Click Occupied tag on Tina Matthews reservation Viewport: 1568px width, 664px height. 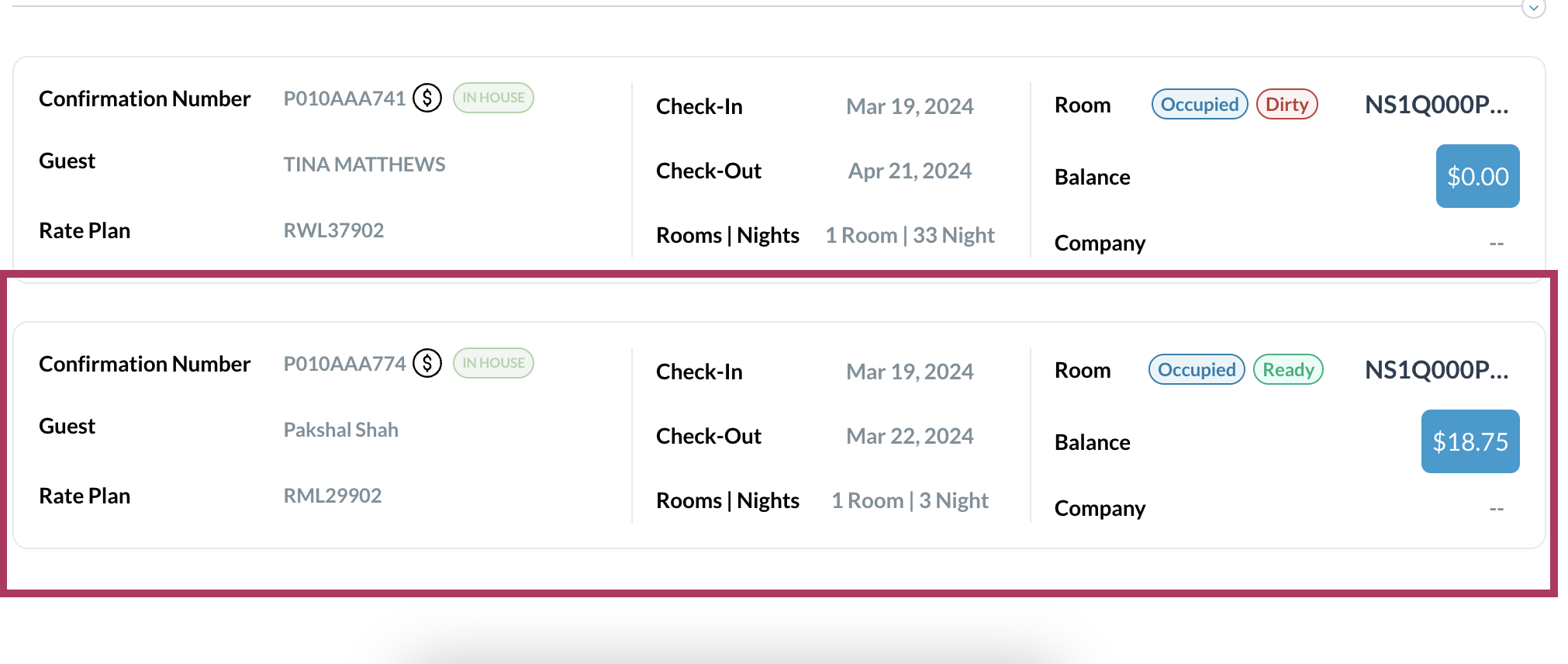(1199, 105)
